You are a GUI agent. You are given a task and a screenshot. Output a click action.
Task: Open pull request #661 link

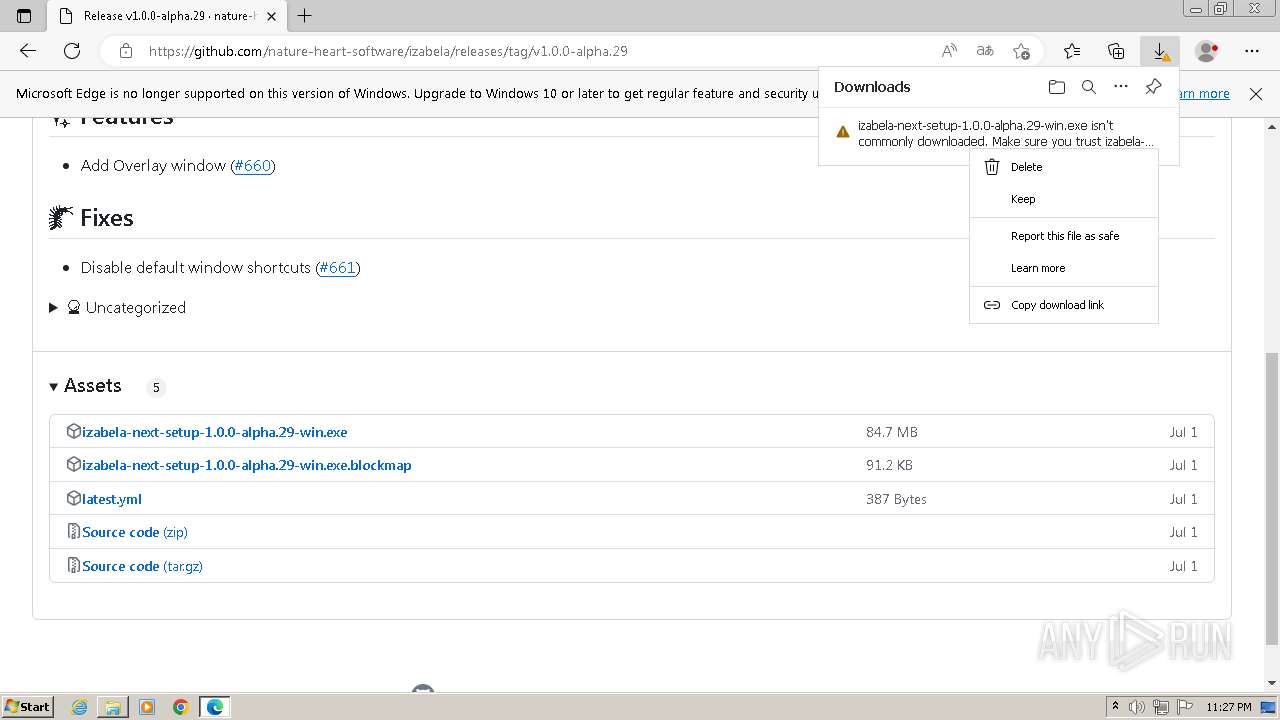point(337,268)
